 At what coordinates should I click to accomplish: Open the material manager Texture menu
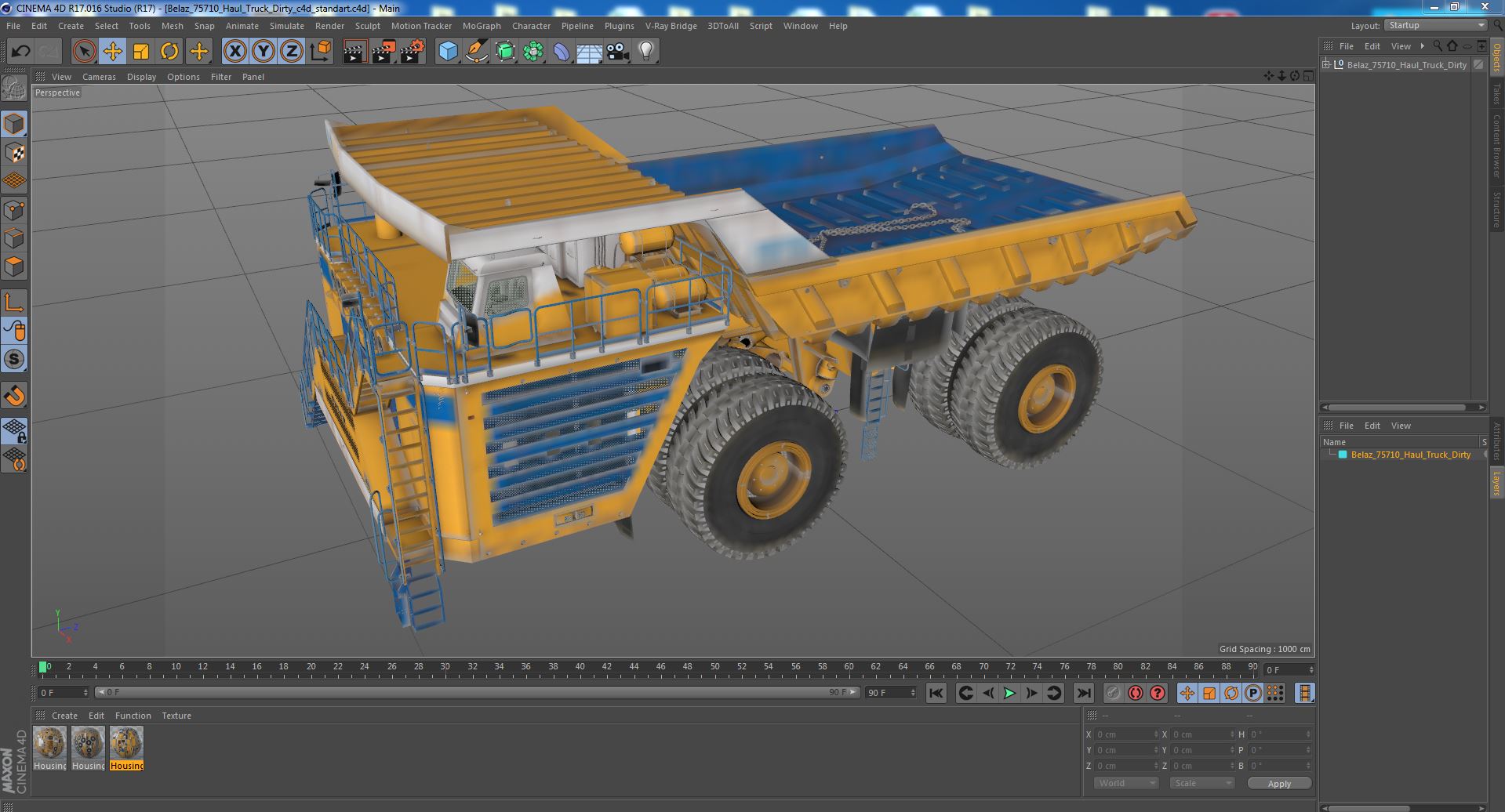176,716
